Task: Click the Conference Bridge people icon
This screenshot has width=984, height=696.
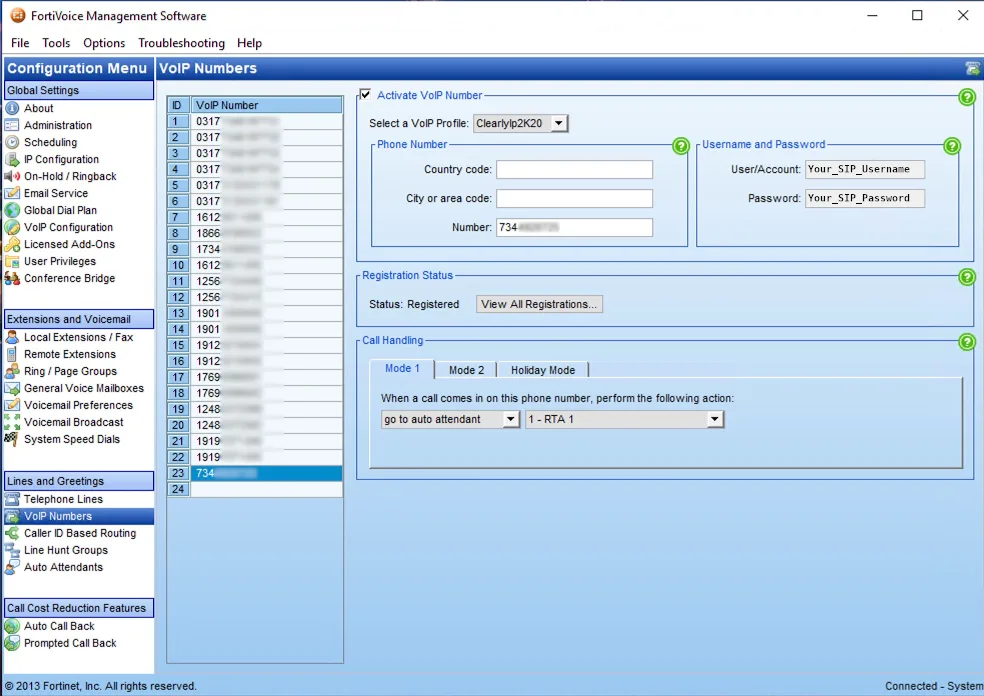Action: click(12, 277)
